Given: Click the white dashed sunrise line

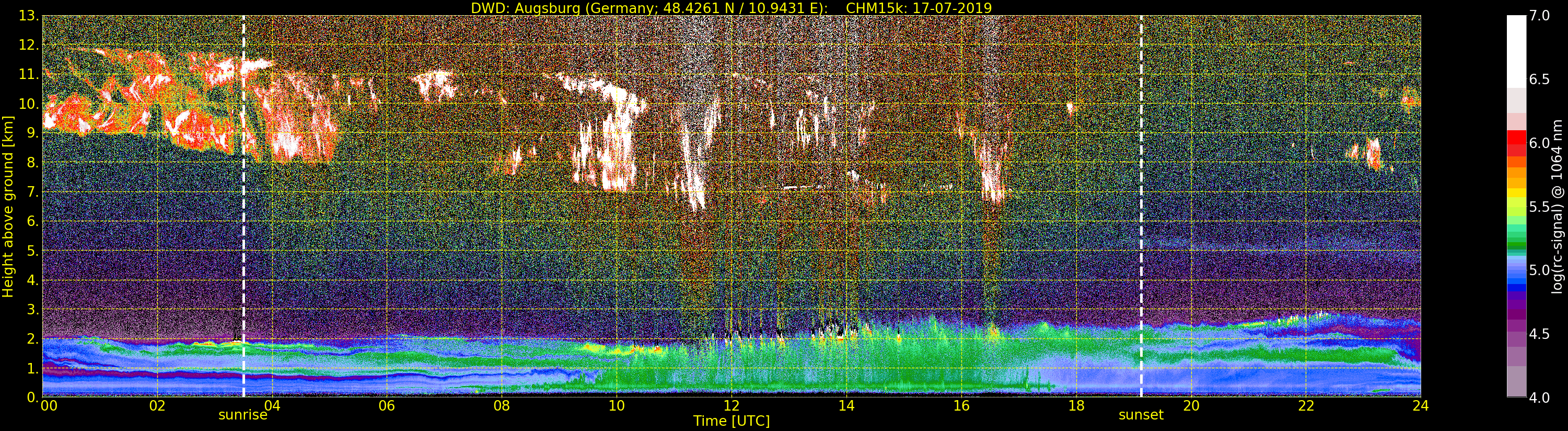Looking at the screenshot, I should coord(243,206).
